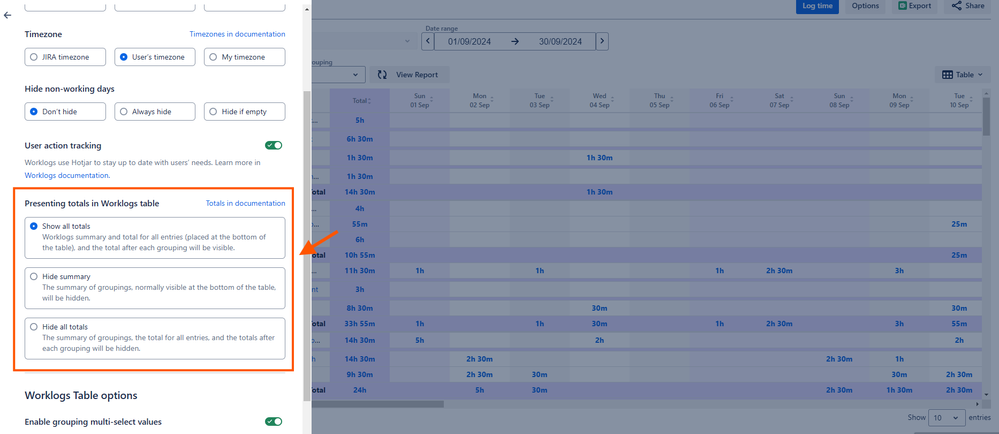Click the Export button label
Screen dimensions: 999x434
point(920,6)
